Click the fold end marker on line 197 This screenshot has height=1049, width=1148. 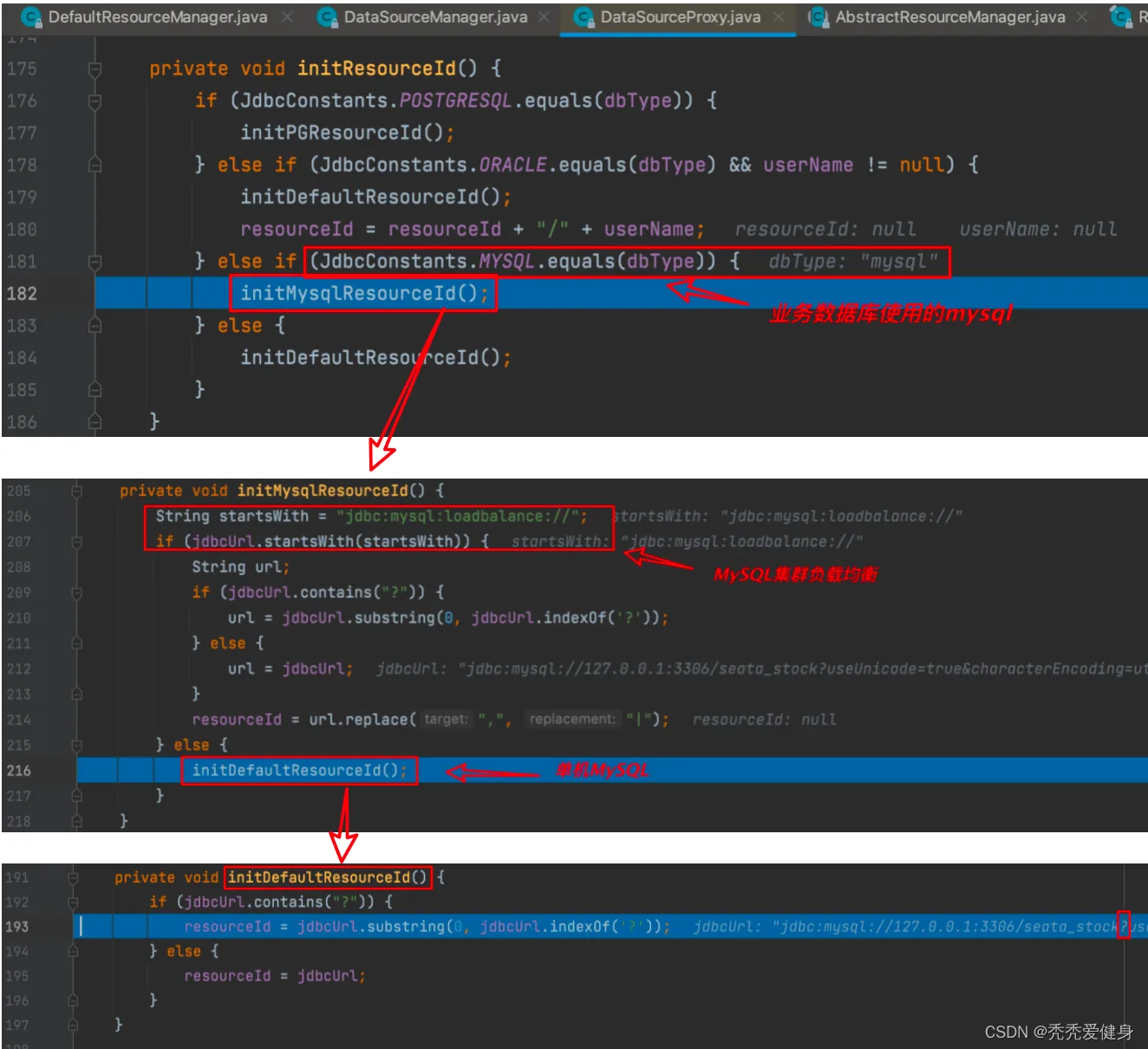tap(74, 1025)
